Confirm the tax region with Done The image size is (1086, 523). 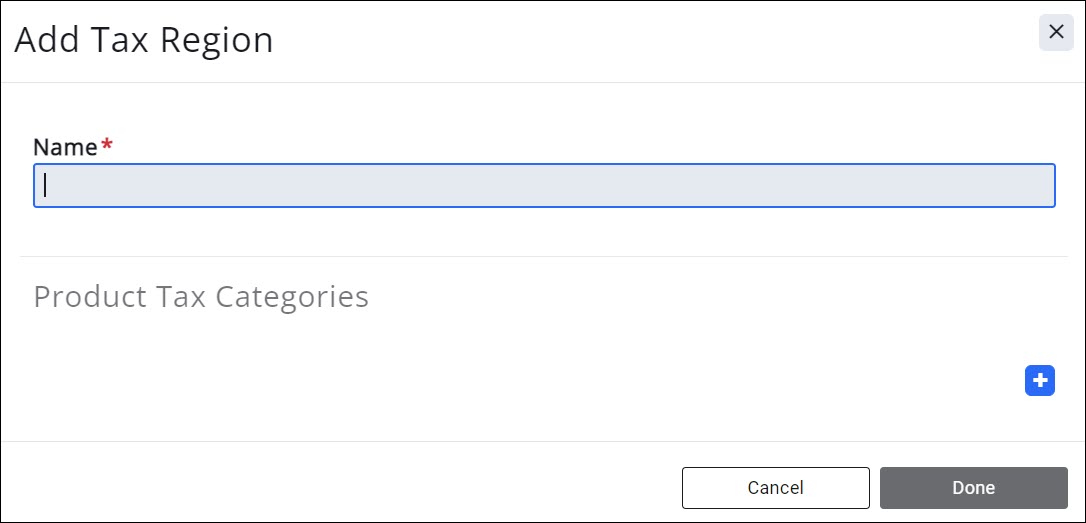point(973,488)
